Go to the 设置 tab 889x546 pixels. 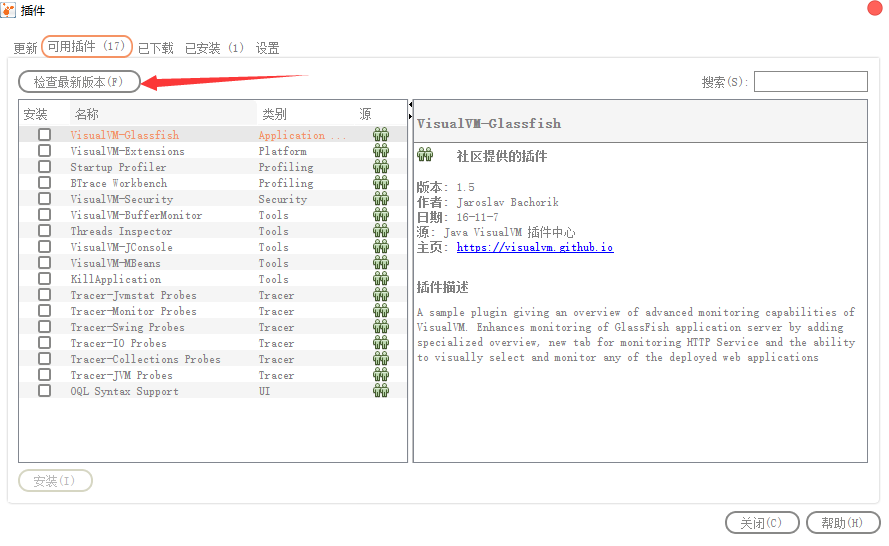[x=268, y=48]
